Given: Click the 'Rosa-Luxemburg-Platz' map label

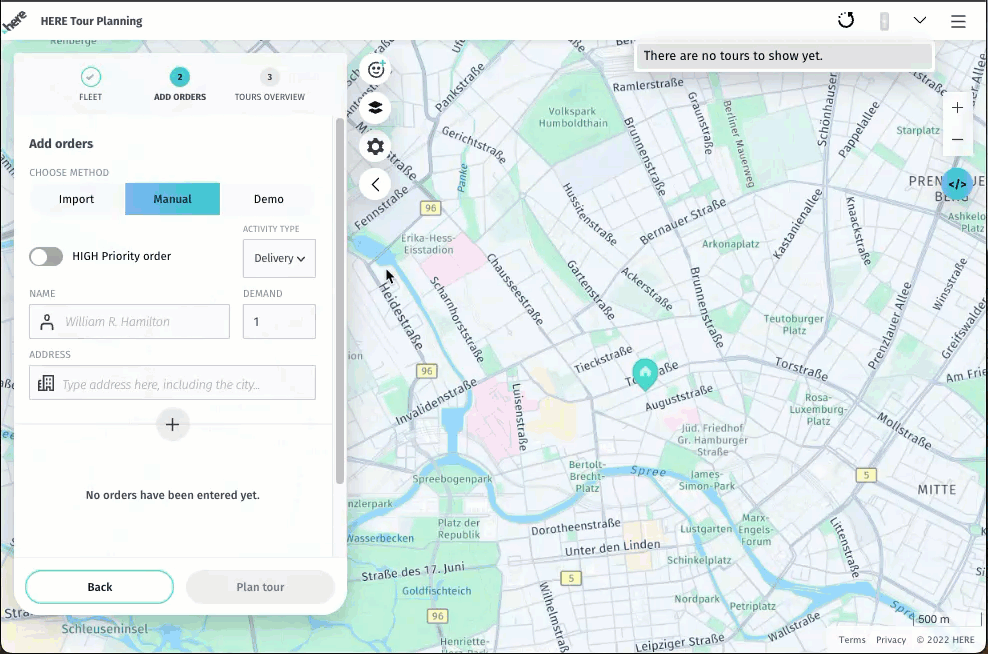Looking at the screenshot, I should coord(818,410).
